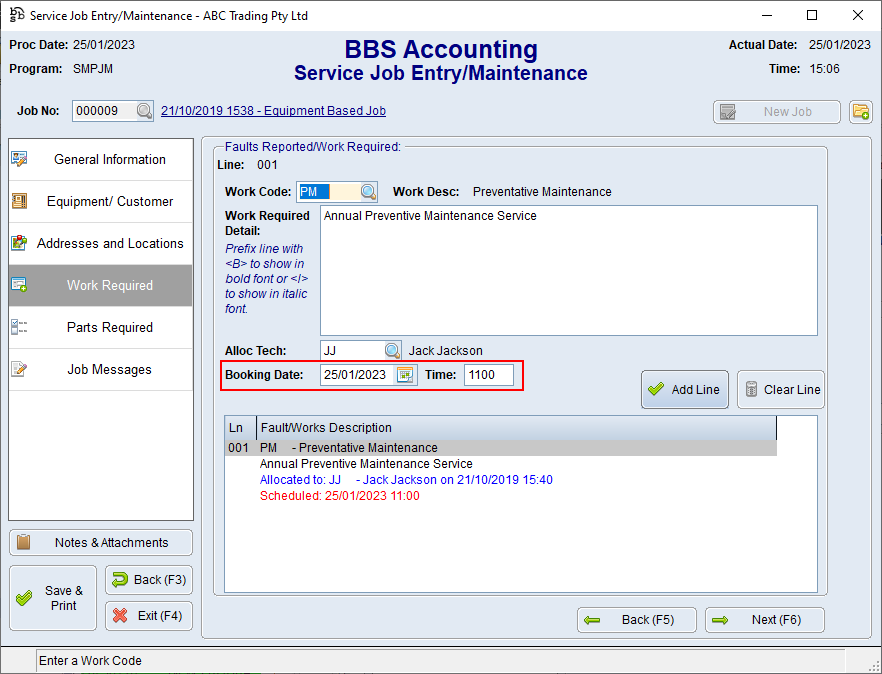Click the Notes & Attachments notebook icon
Viewport: 882px width, 674px height.
[x=23, y=542]
